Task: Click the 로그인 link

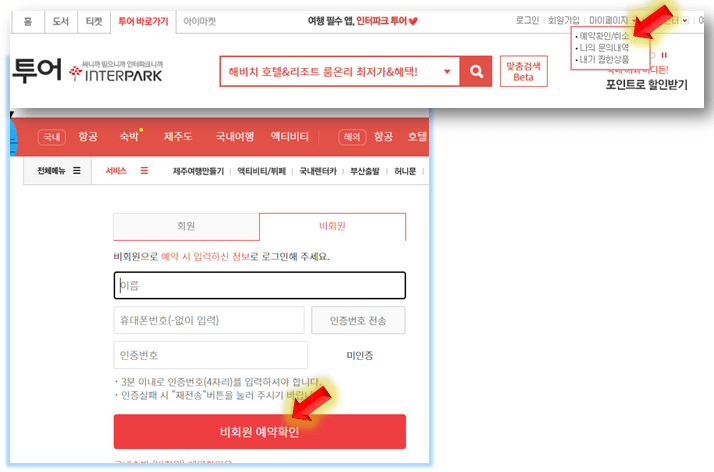Action: click(x=527, y=20)
